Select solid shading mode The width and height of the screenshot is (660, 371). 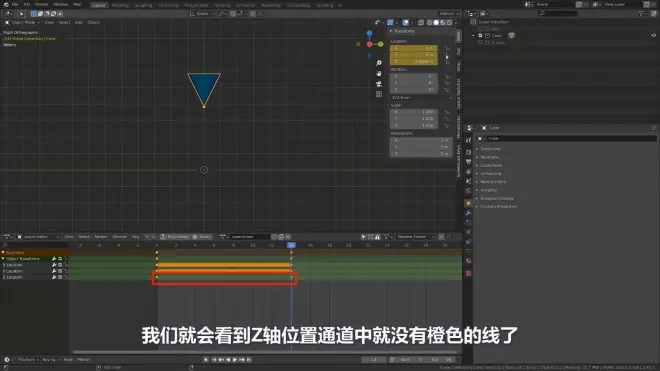pyautogui.click(x=436, y=22)
